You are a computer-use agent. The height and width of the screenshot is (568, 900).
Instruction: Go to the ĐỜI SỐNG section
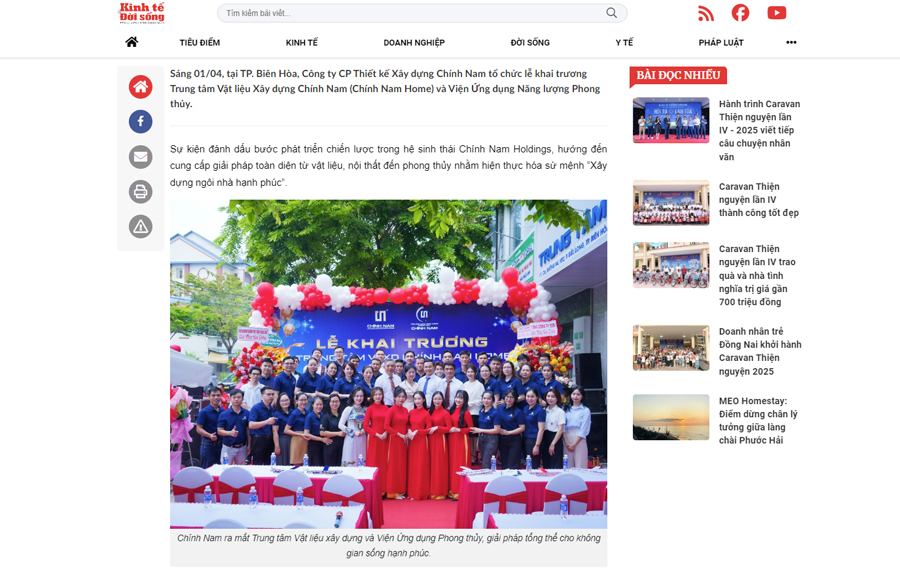tap(530, 42)
